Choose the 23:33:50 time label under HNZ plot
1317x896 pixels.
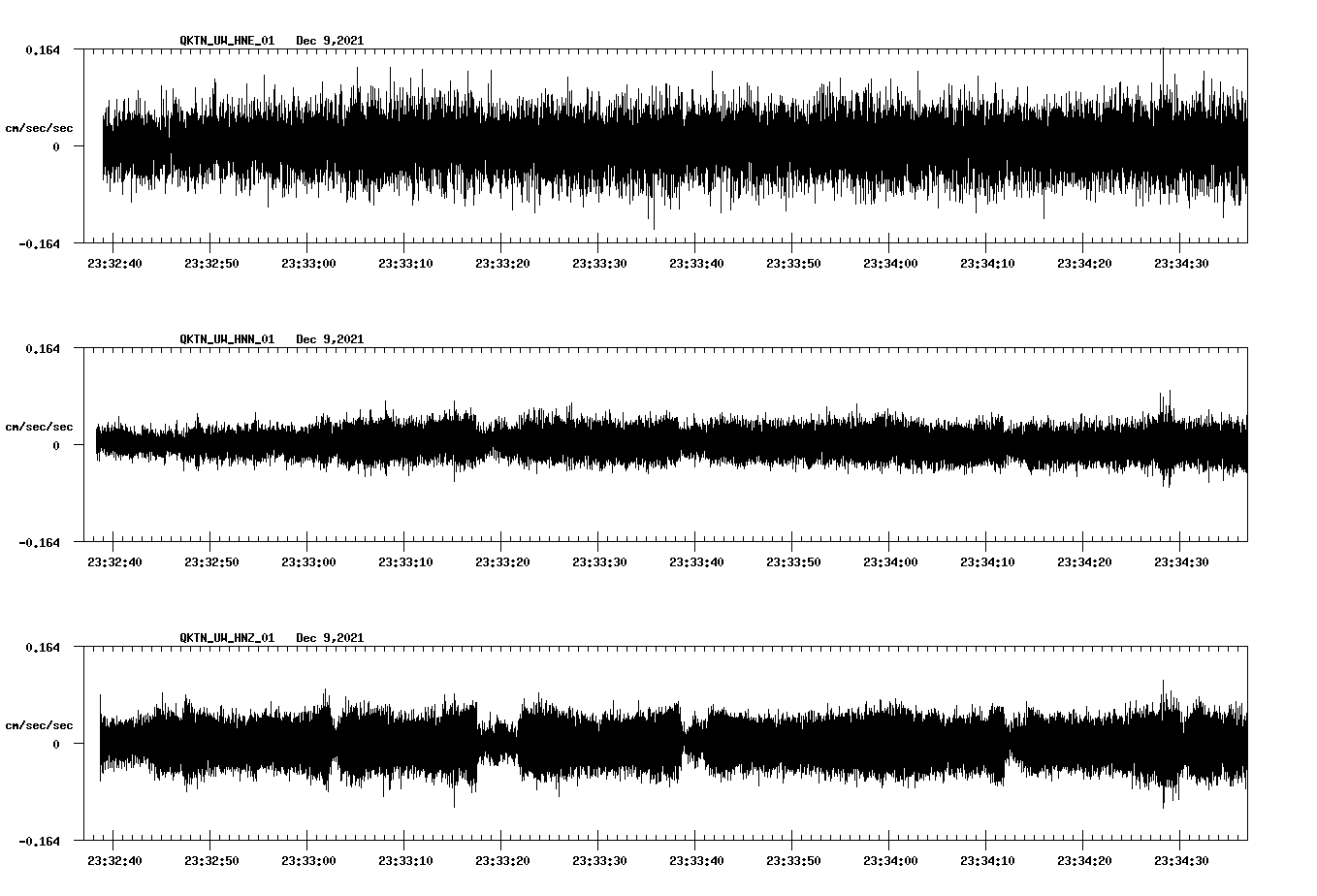[x=793, y=860]
